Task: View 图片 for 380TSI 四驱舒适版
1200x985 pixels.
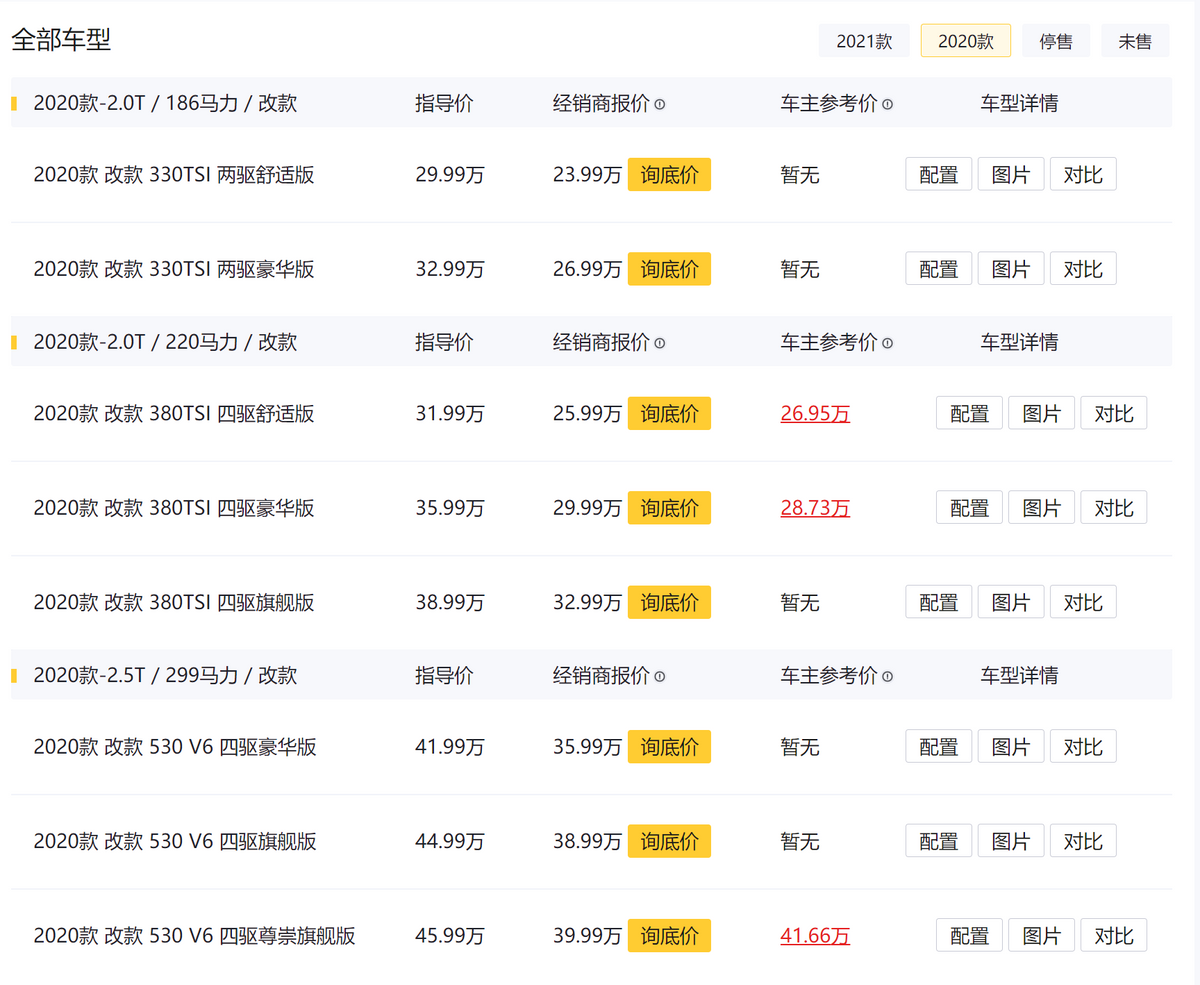Action: coord(1041,413)
